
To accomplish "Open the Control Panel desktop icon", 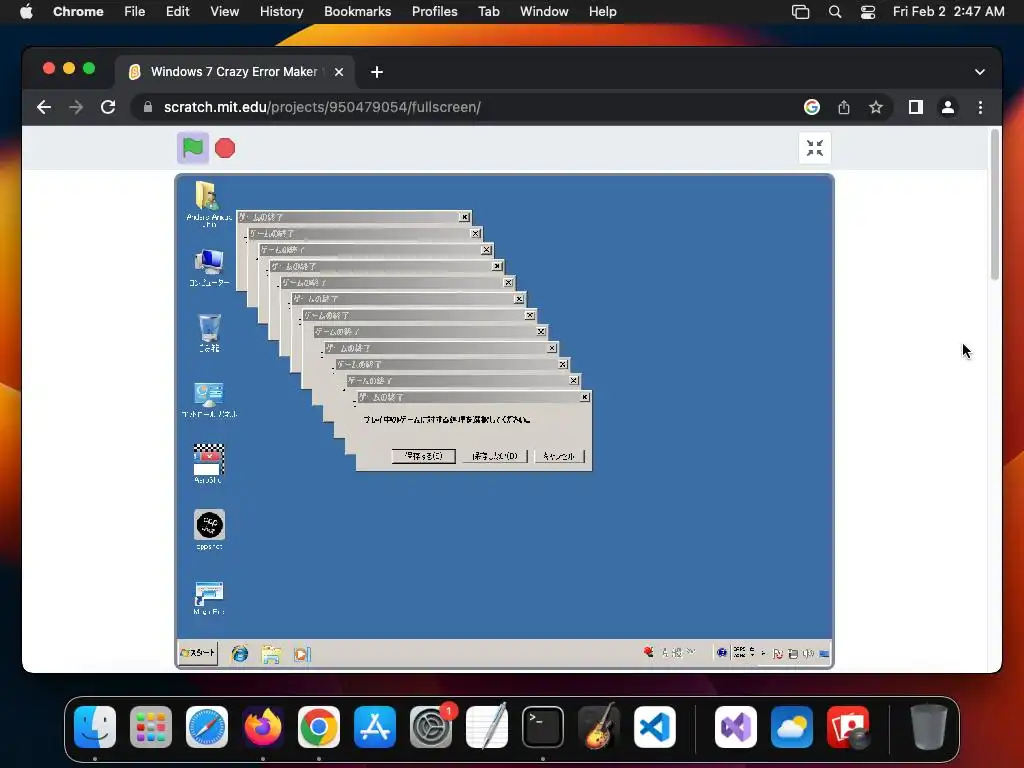I will pyautogui.click(x=209, y=400).
